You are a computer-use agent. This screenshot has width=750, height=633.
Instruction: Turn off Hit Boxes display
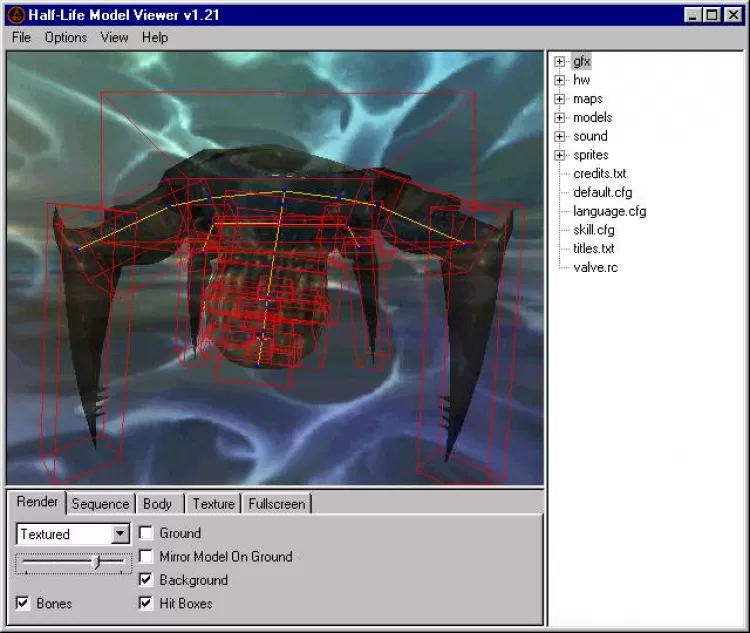[146, 603]
